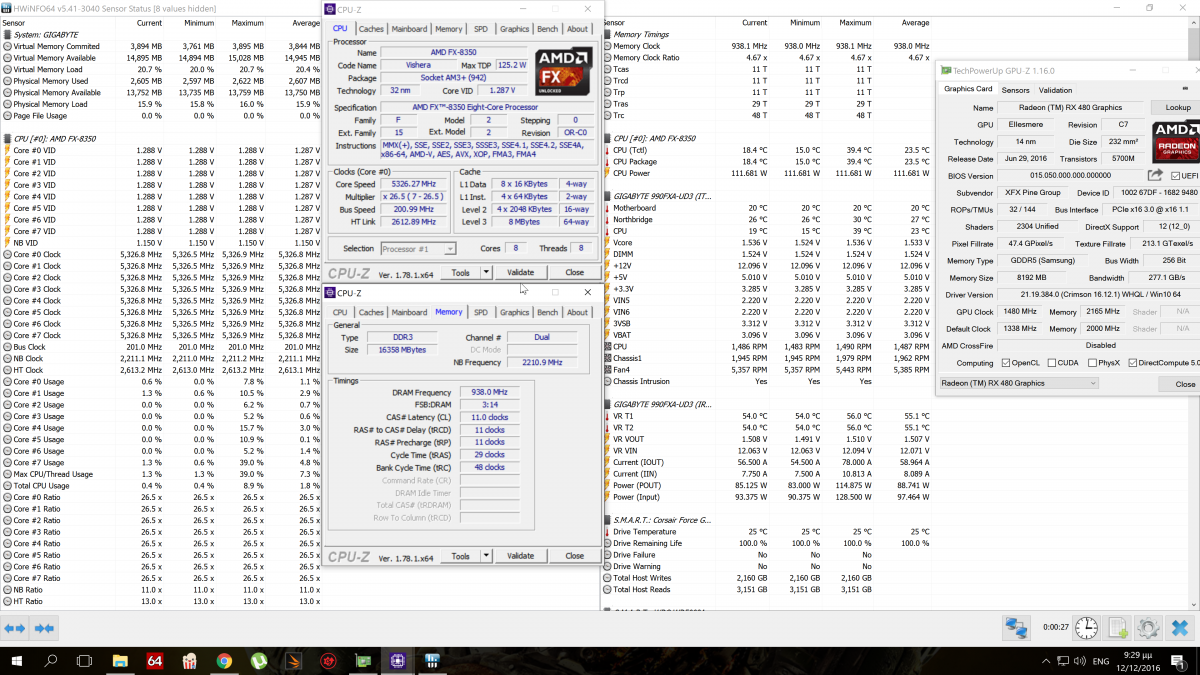Click CPU-Z Core Speed value field

pyautogui.click(x=415, y=184)
